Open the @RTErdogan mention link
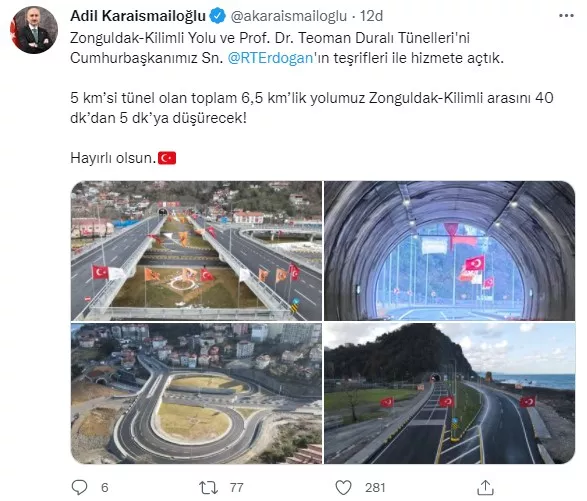Viewport: 587px width, 501px height. 270,58
